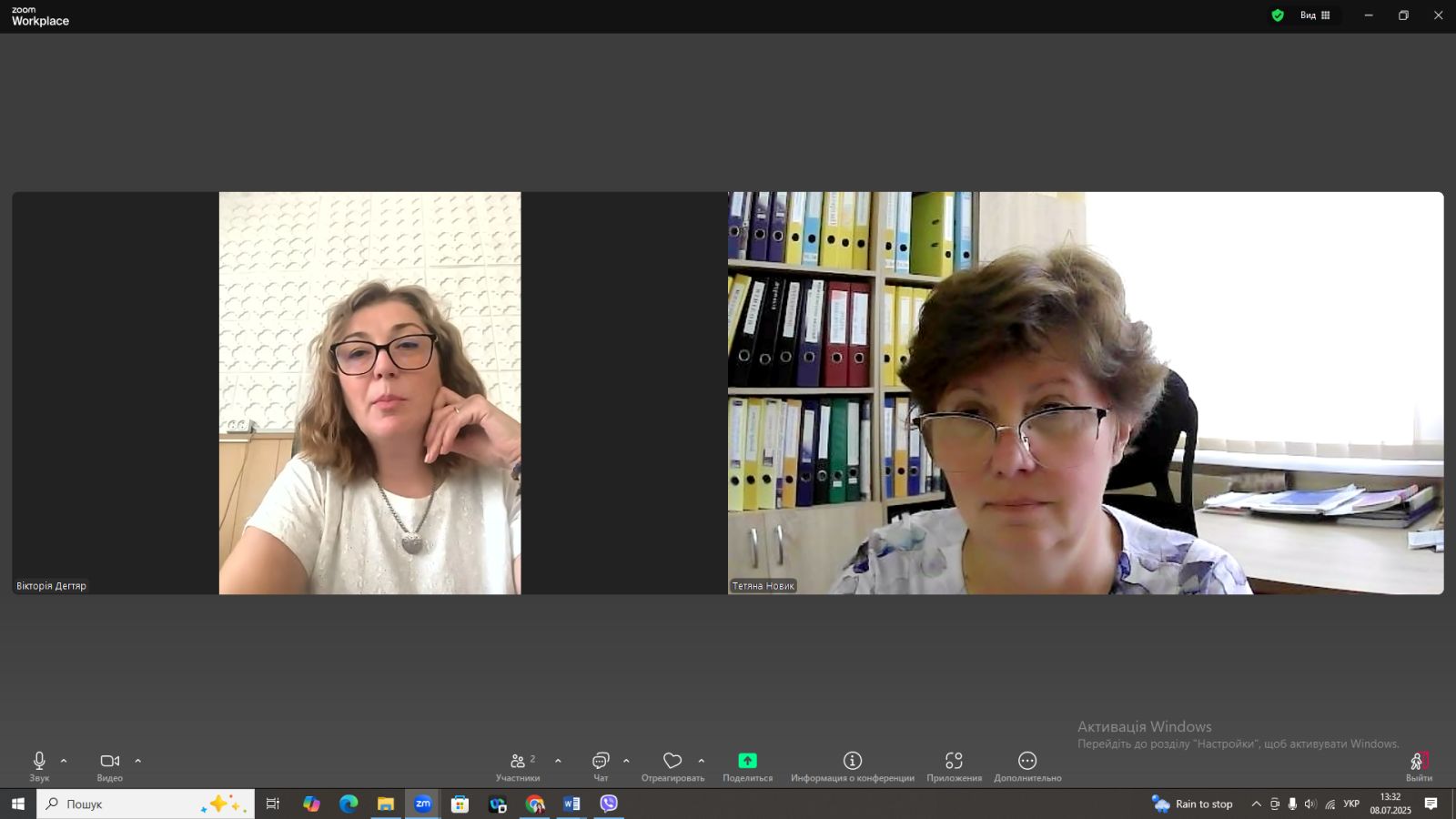This screenshot has height=819, width=1456.
Task: Open the Участники participants panel
Action: (518, 764)
